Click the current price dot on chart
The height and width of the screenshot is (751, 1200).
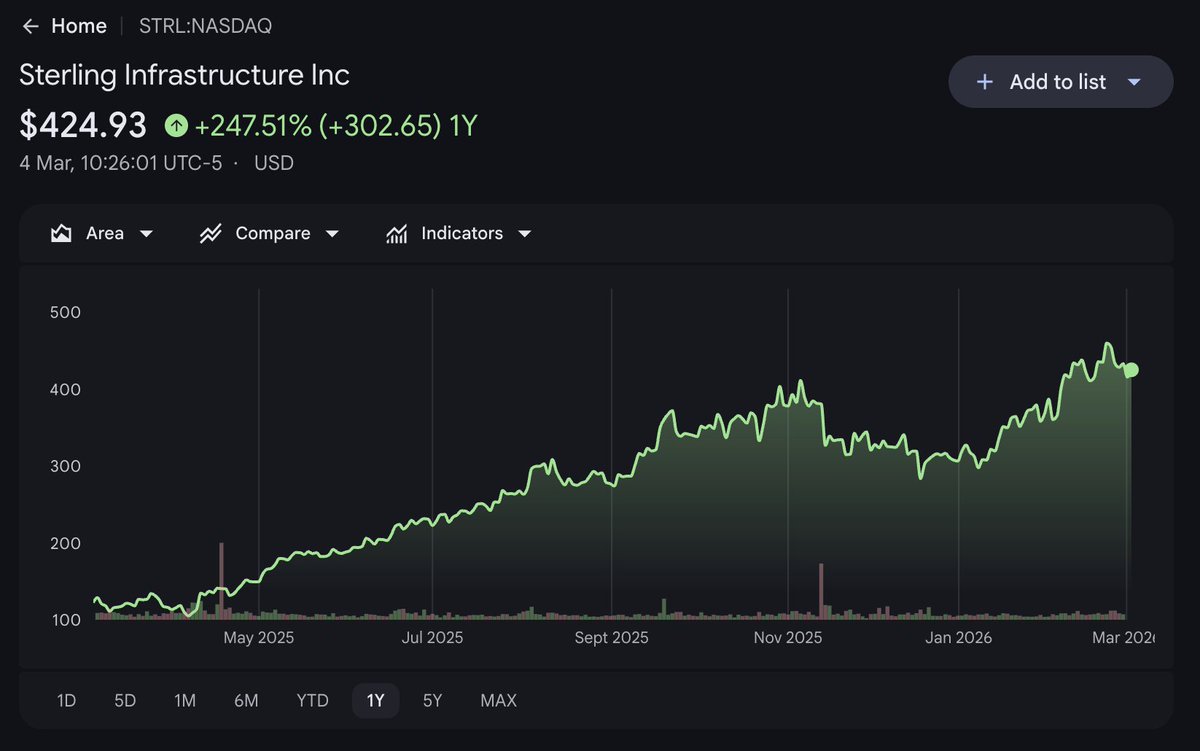(x=1131, y=370)
